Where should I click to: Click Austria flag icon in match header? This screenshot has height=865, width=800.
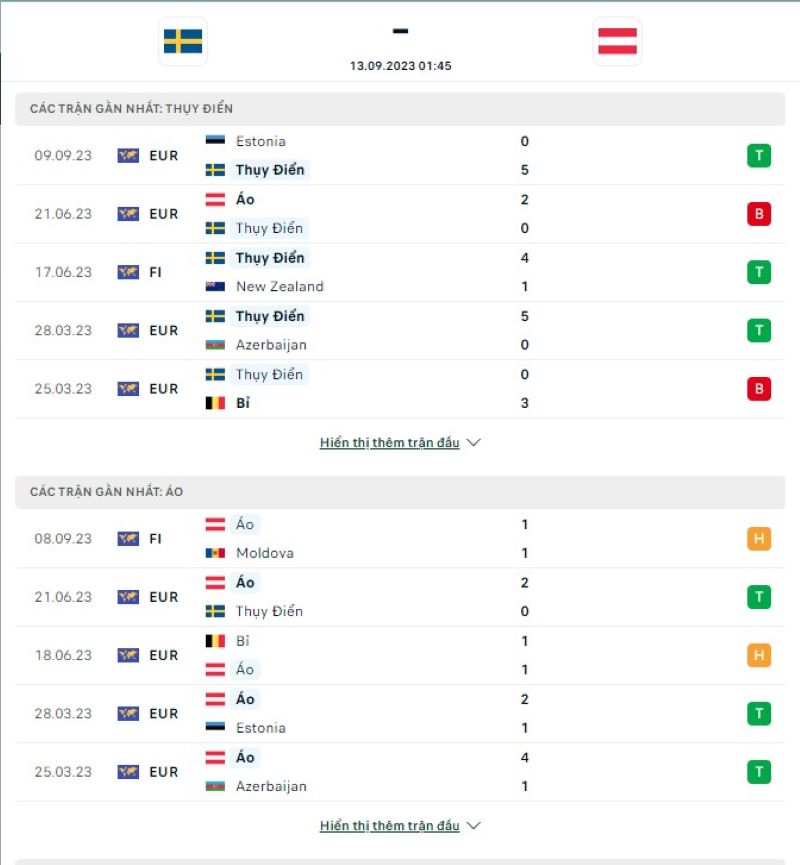617,41
